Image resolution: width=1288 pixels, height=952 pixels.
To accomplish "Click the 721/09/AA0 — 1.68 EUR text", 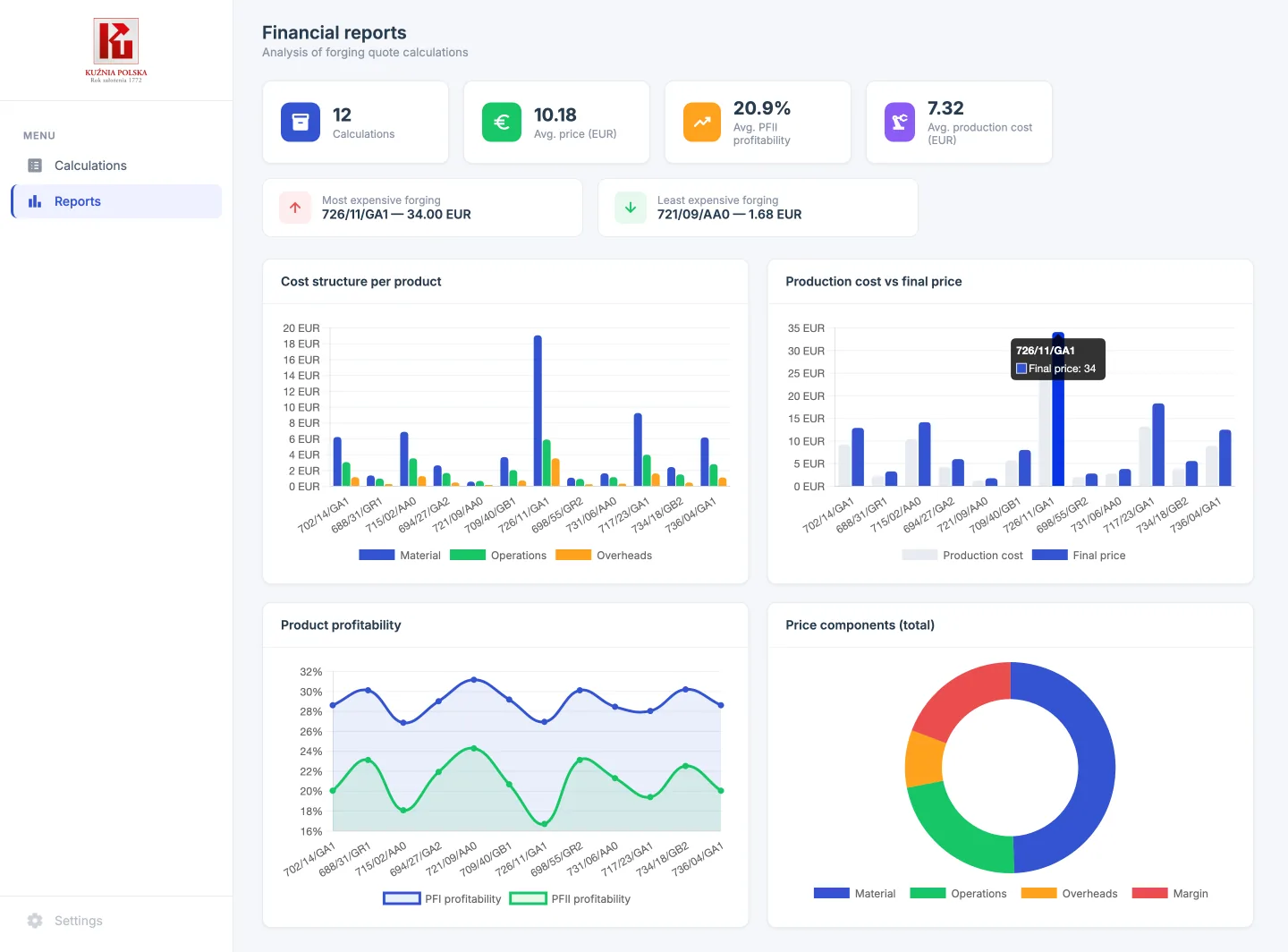I will [x=730, y=215].
